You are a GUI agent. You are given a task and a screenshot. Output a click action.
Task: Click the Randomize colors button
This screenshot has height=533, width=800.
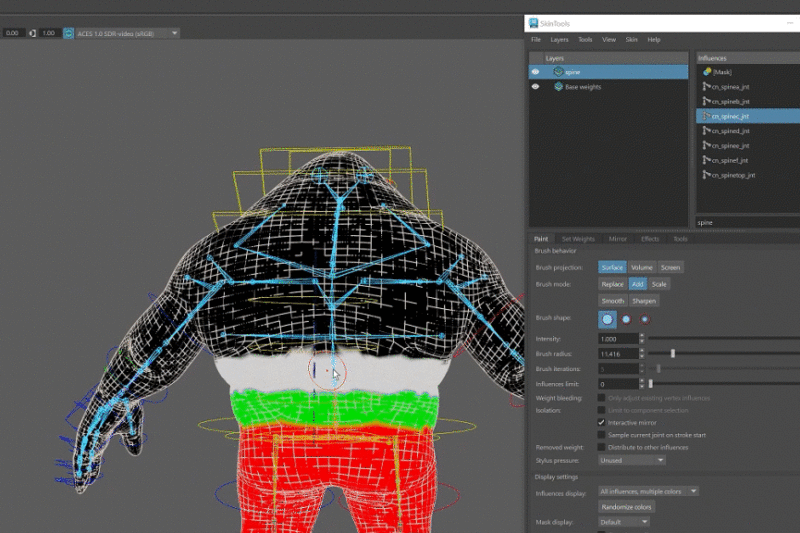click(627, 507)
